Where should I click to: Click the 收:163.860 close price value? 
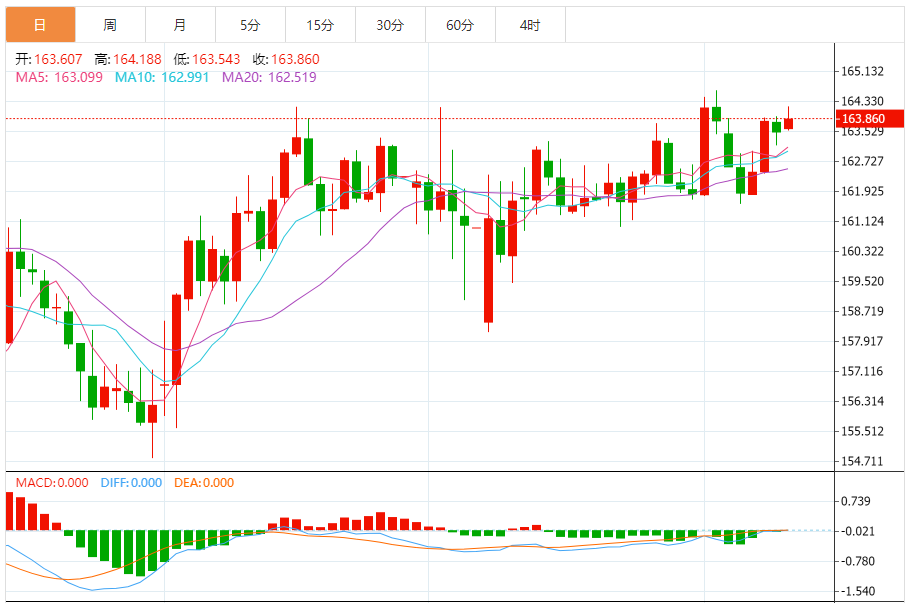286,59
